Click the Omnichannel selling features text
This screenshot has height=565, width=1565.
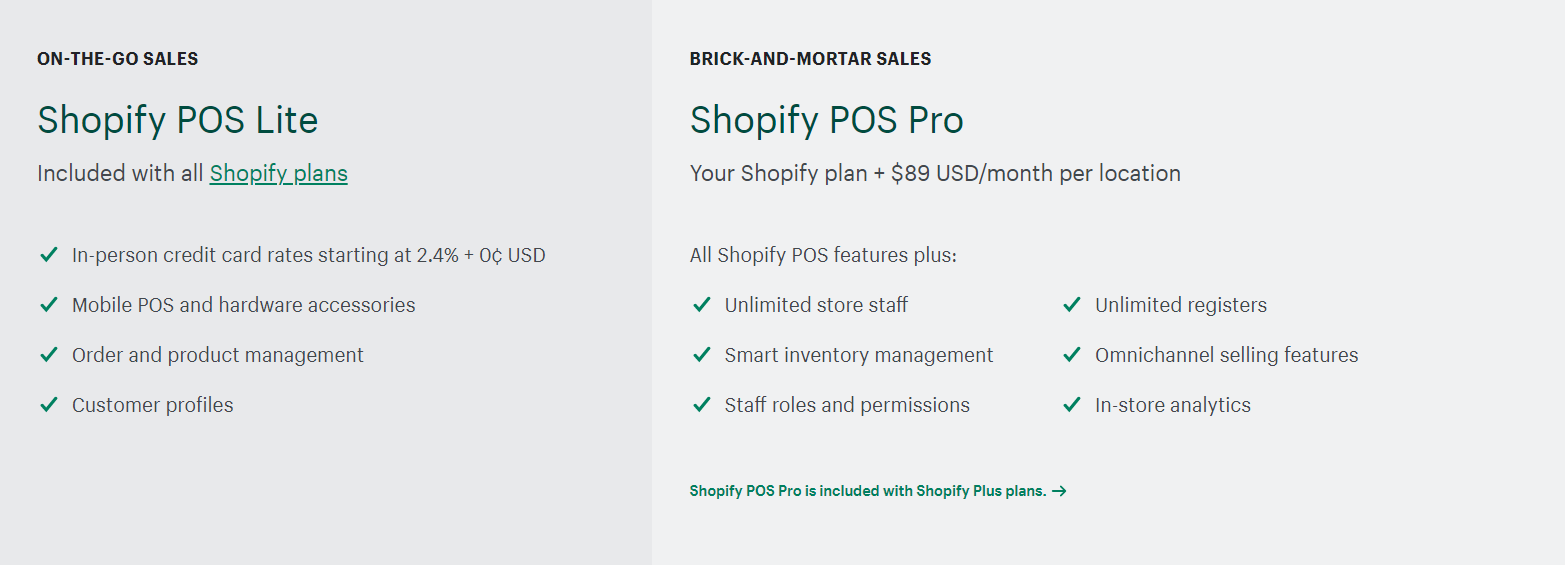1227,355
